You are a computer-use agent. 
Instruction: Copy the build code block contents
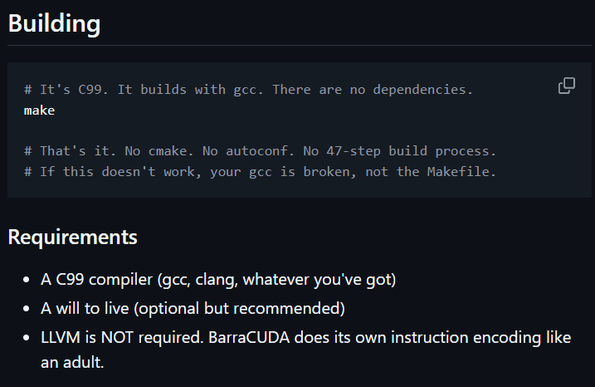point(567,86)
